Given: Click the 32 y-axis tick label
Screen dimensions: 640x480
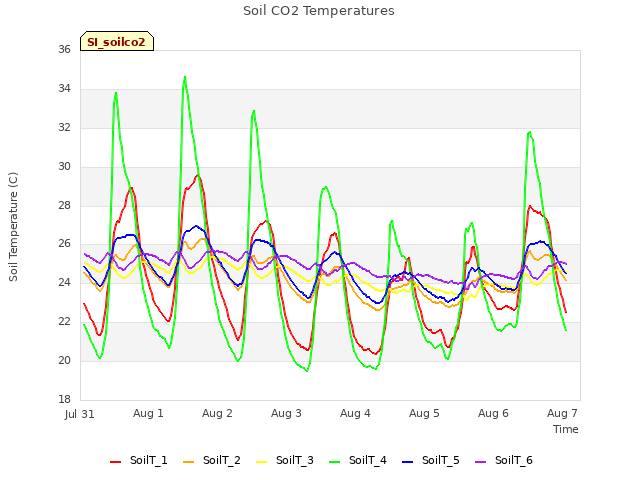Looking at the screenshot, I should coord(64,127).
